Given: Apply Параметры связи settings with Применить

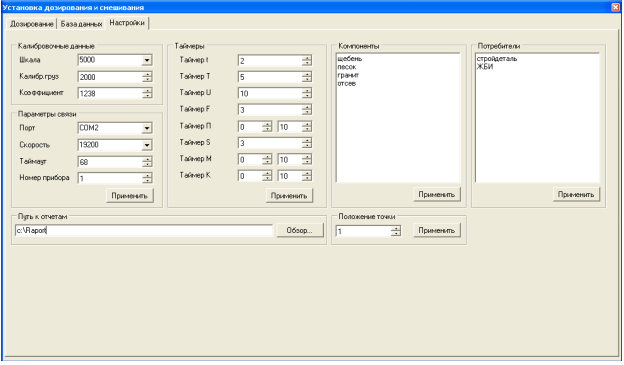Looking at the screenshot, I should (x=129, y=196).
